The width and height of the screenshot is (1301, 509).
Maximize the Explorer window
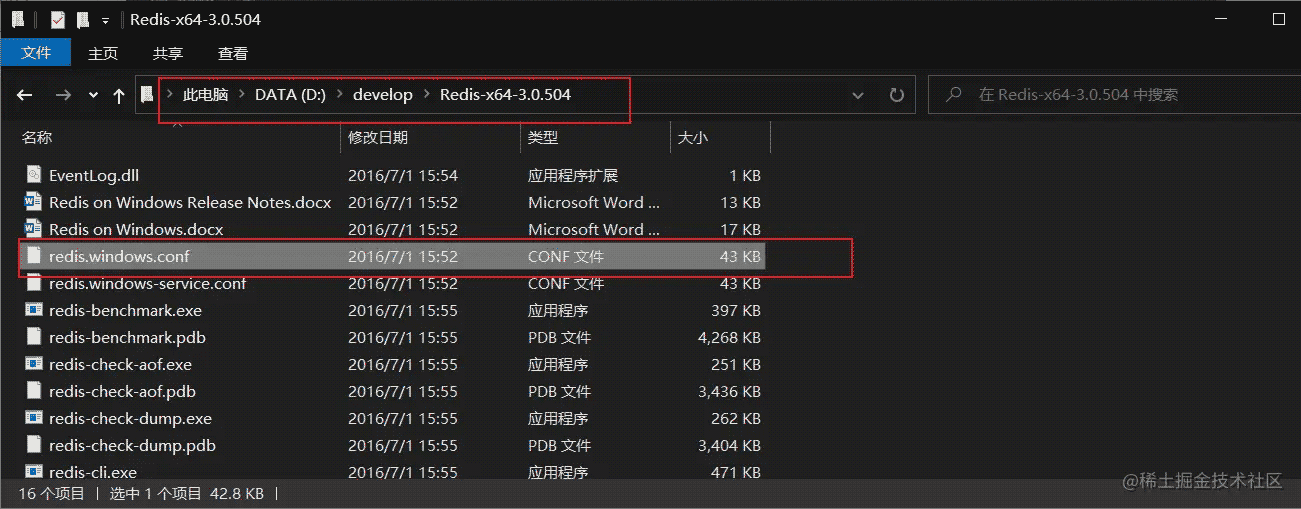(x=1278, y=19)
